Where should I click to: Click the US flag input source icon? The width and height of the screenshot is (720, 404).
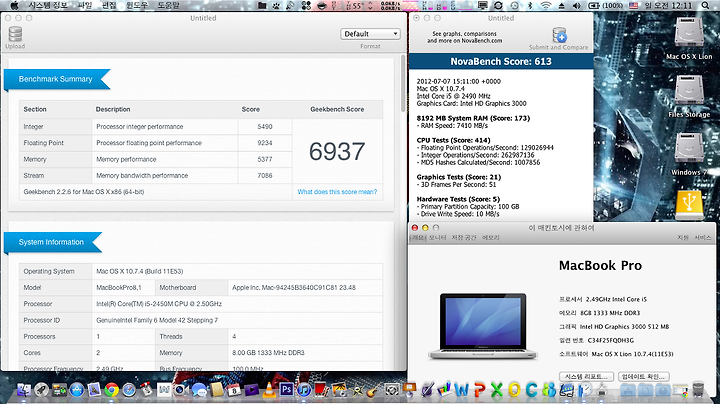[634, 6]
